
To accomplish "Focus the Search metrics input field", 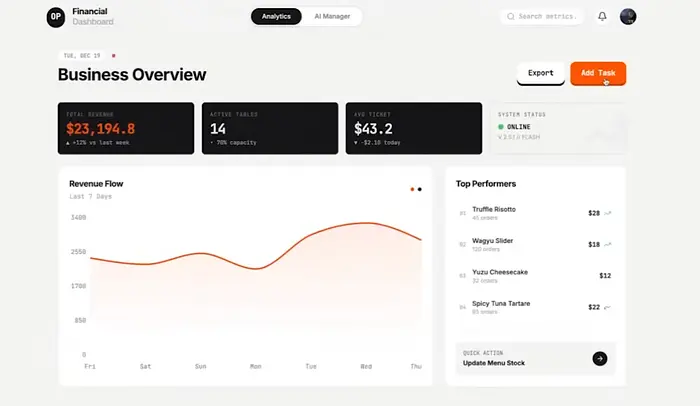I will 547,17.
